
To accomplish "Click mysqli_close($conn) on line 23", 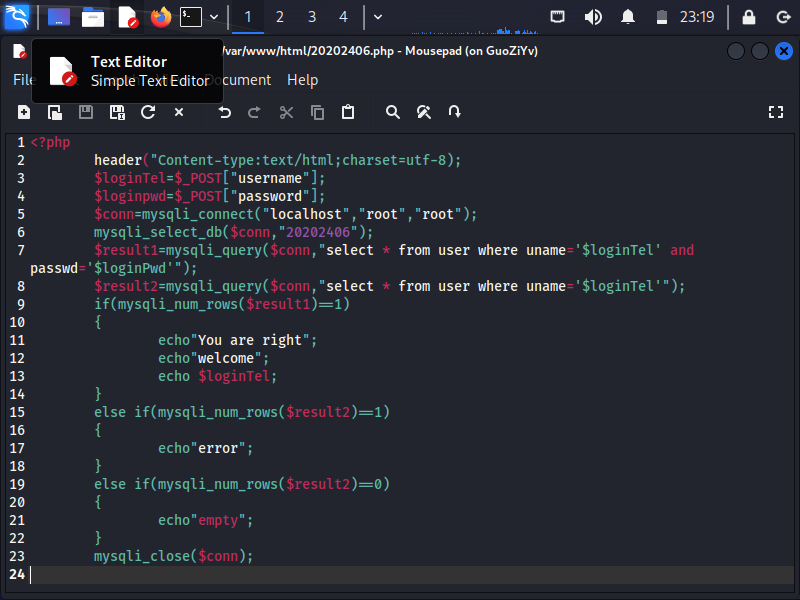I will 173,556.
